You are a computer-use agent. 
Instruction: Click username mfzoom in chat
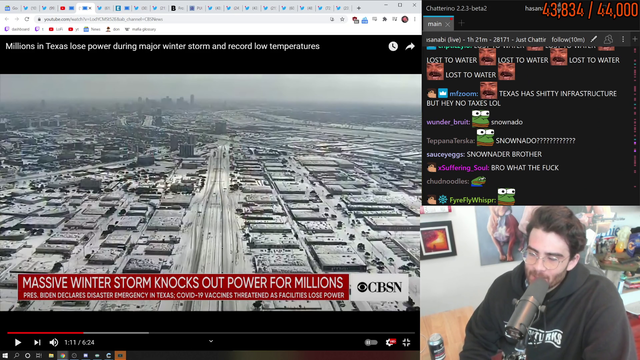(463, 93)
